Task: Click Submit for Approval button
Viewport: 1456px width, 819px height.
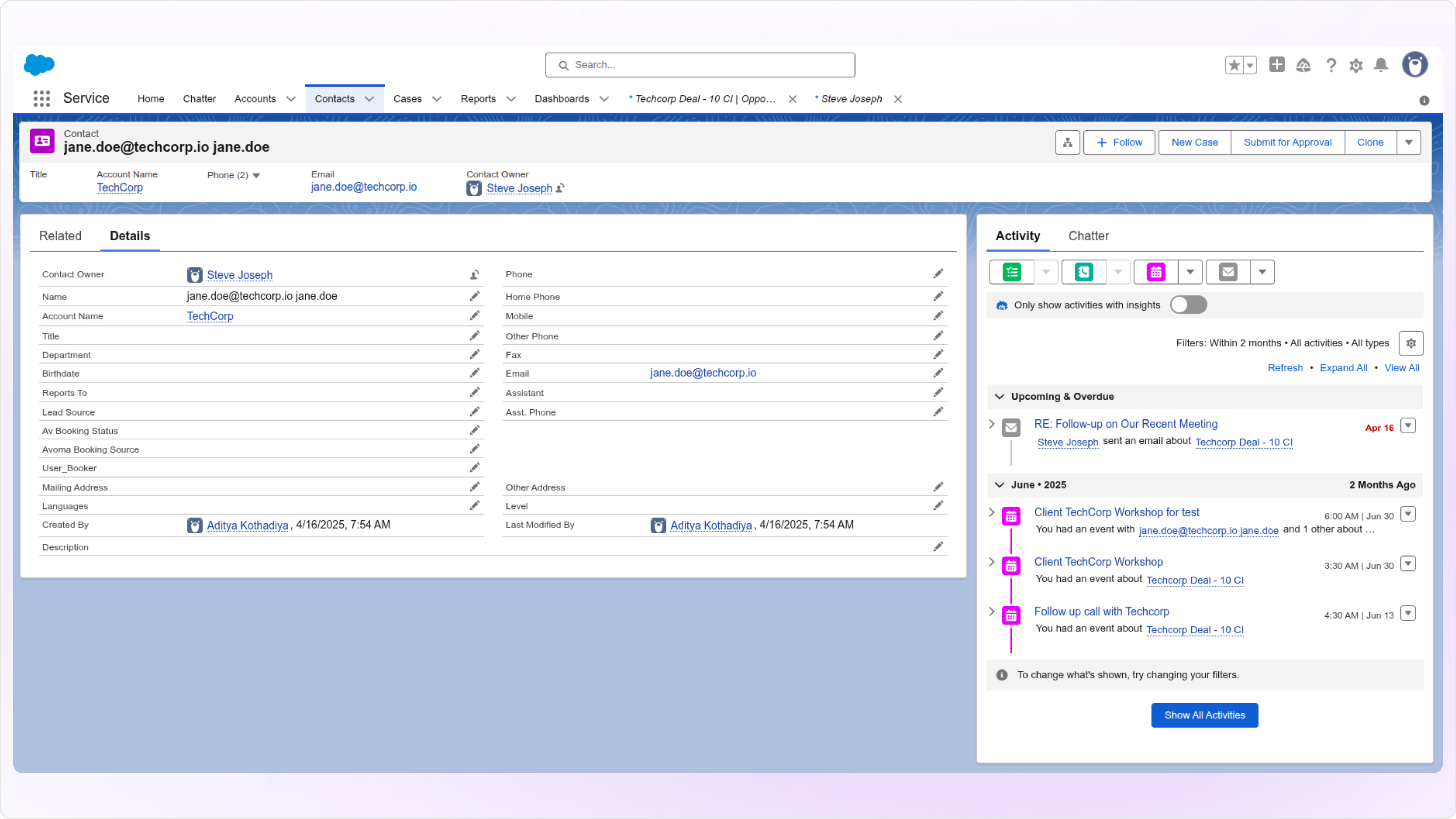Action: pyautogui.click(x=1287, y=142)
